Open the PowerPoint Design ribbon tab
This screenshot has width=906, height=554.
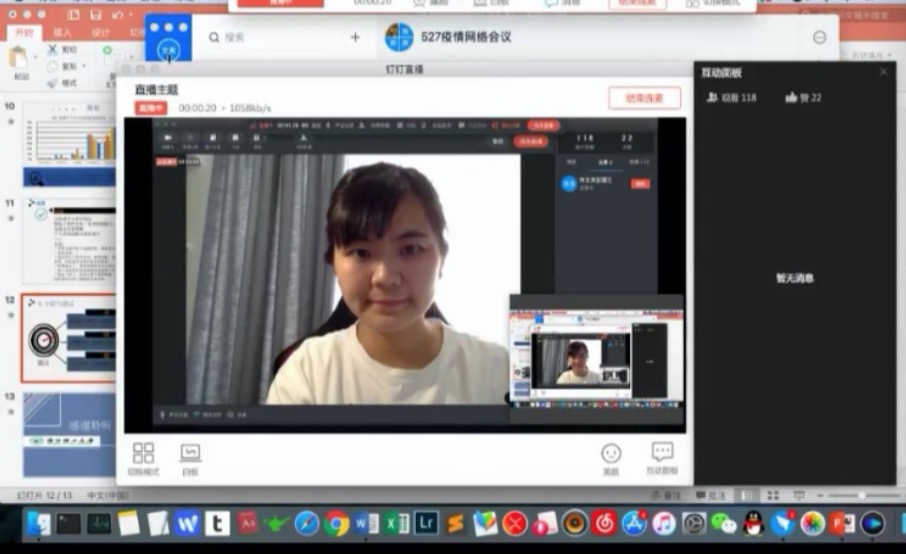(100, 32)
